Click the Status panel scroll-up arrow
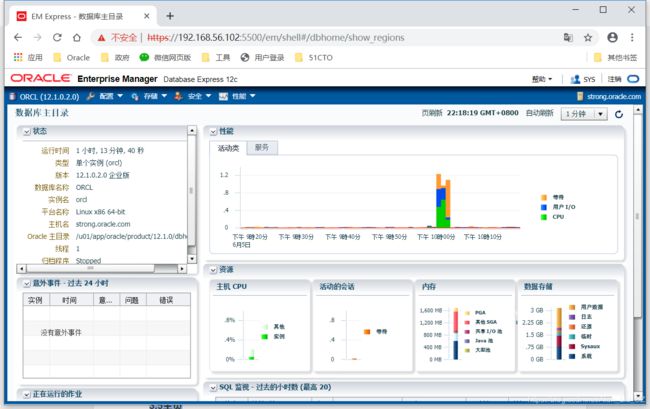Viewport: 650px width, 409px height. coord(192,131)
